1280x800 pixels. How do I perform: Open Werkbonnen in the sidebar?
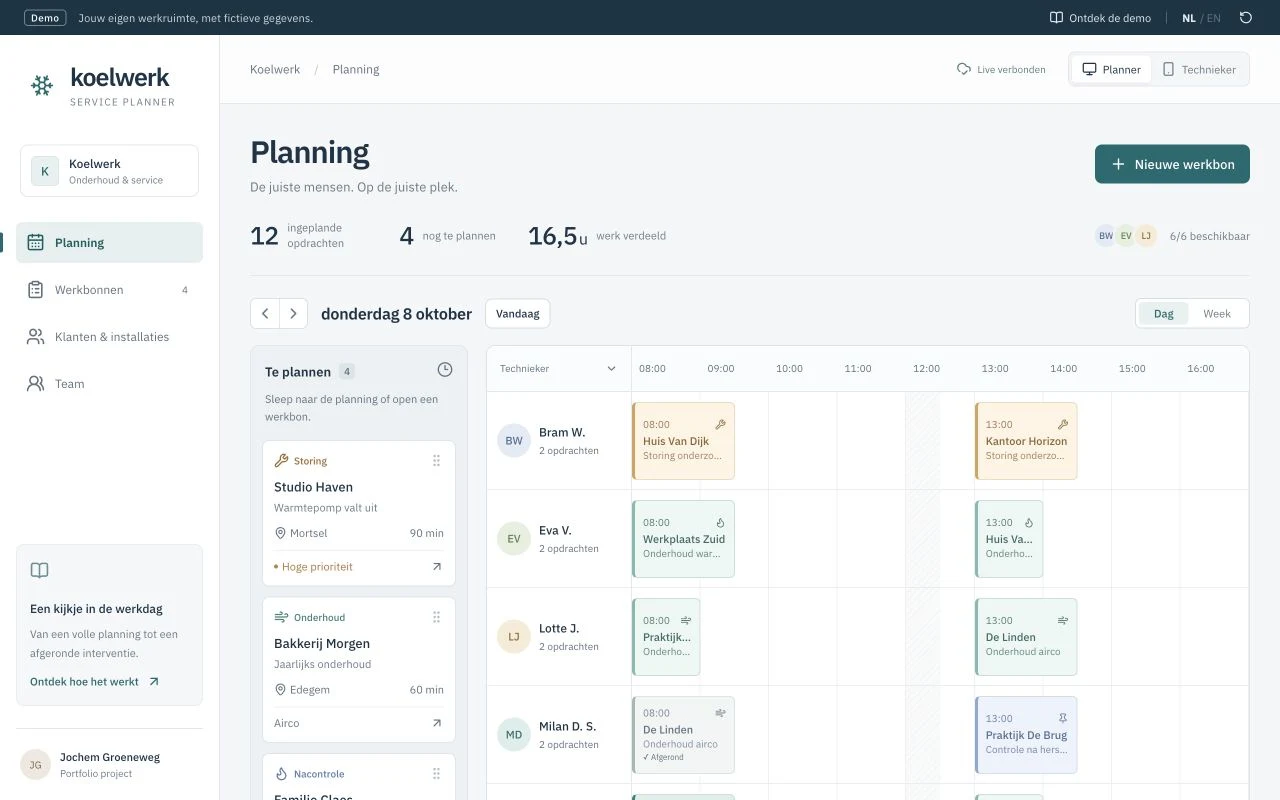tap(109, 290)
